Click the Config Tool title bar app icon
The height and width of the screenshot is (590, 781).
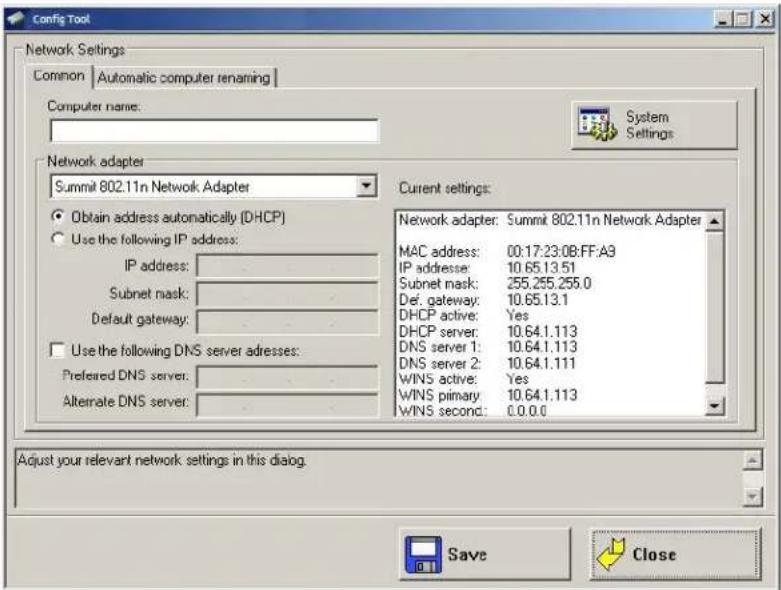pyautogui.click(x=15, y=19)
